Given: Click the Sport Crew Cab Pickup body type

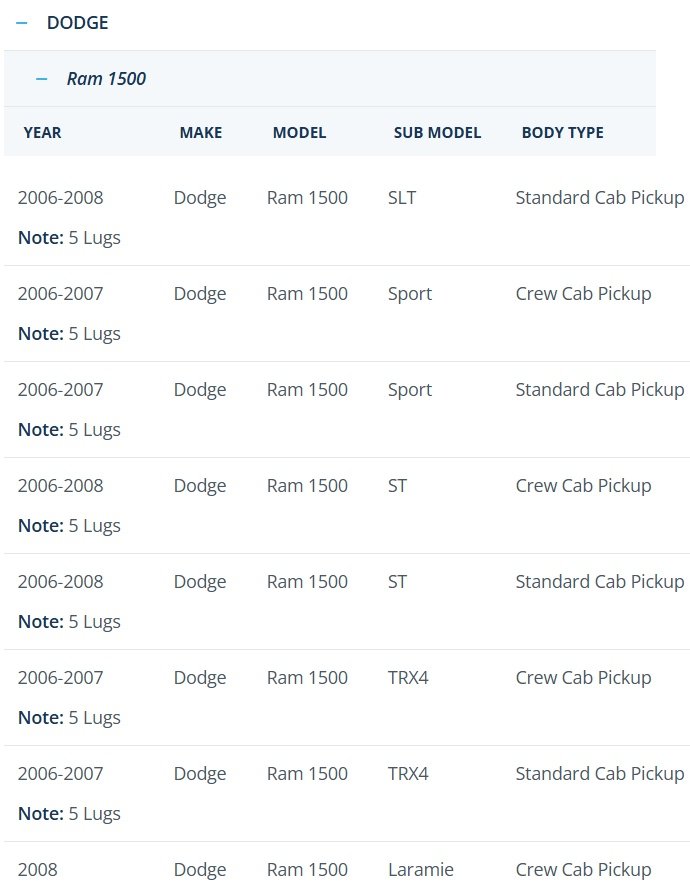Looking at the screenshot, I should pos(584,294).
